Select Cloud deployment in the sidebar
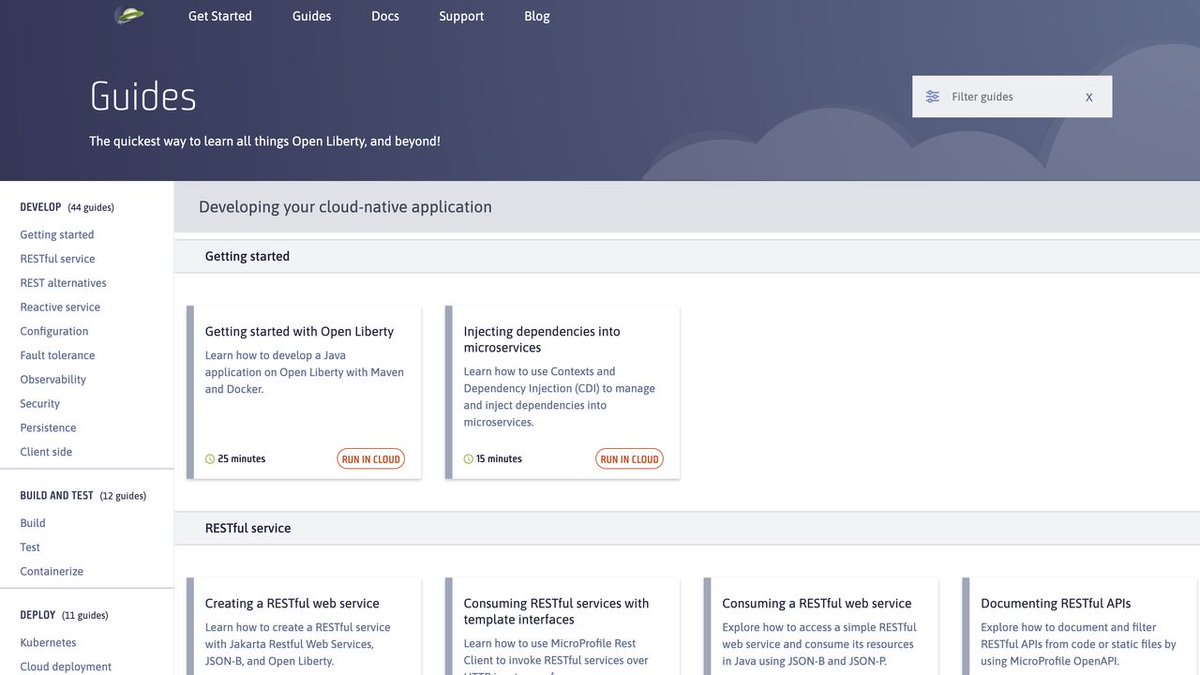The width and height of the screenshot is (1200, 675). tap(66, 667)
